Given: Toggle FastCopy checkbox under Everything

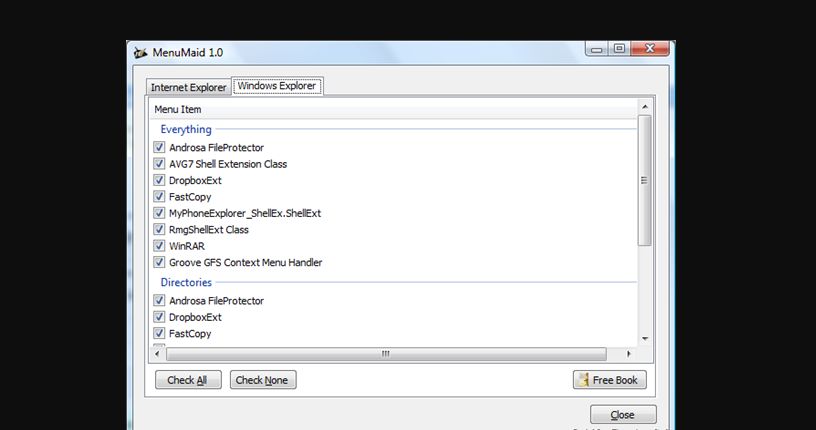Looking at the screenshot, I should tap(159, 197).
